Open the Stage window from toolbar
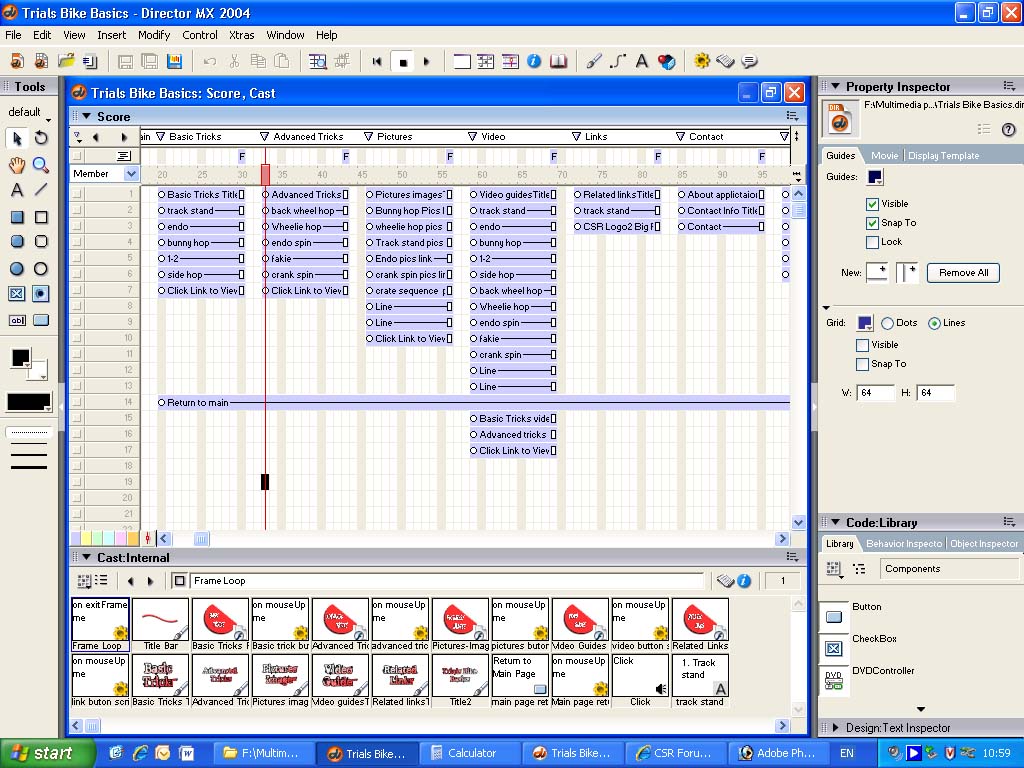This screenshot has width=1024, height=768. click(x=462, y=61)
